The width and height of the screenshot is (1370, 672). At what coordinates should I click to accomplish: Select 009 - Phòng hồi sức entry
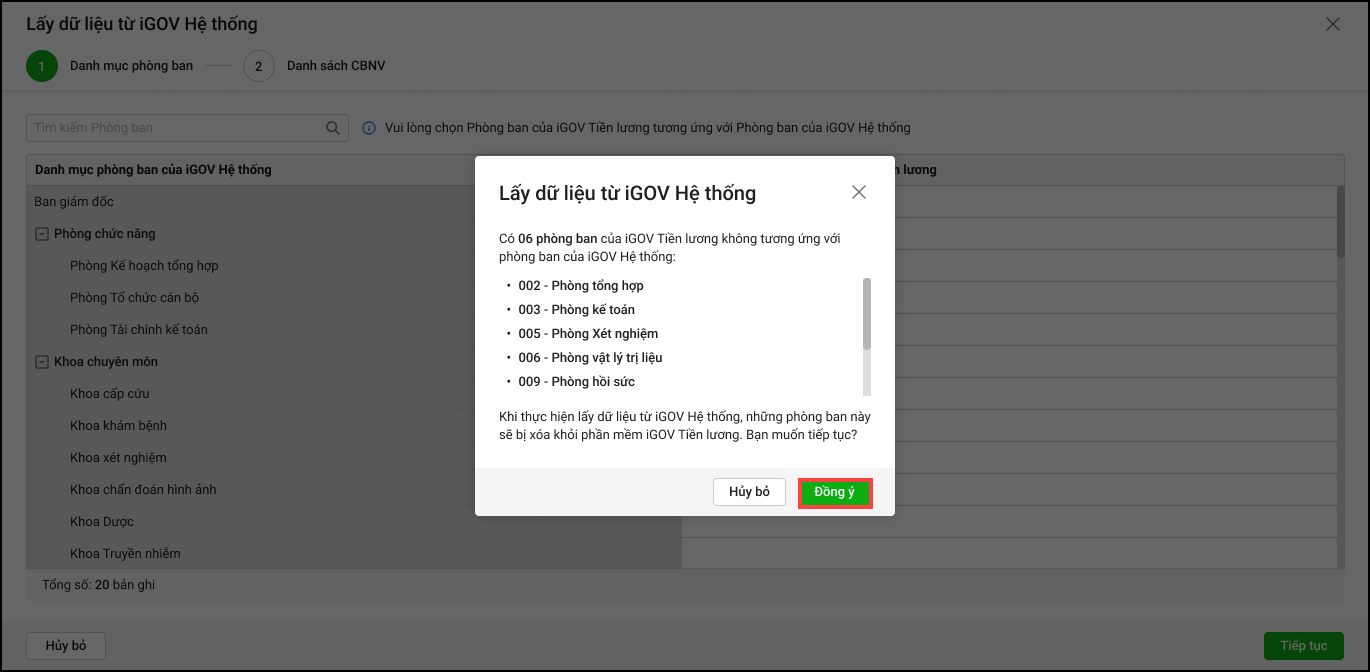[x=576, y=382]
